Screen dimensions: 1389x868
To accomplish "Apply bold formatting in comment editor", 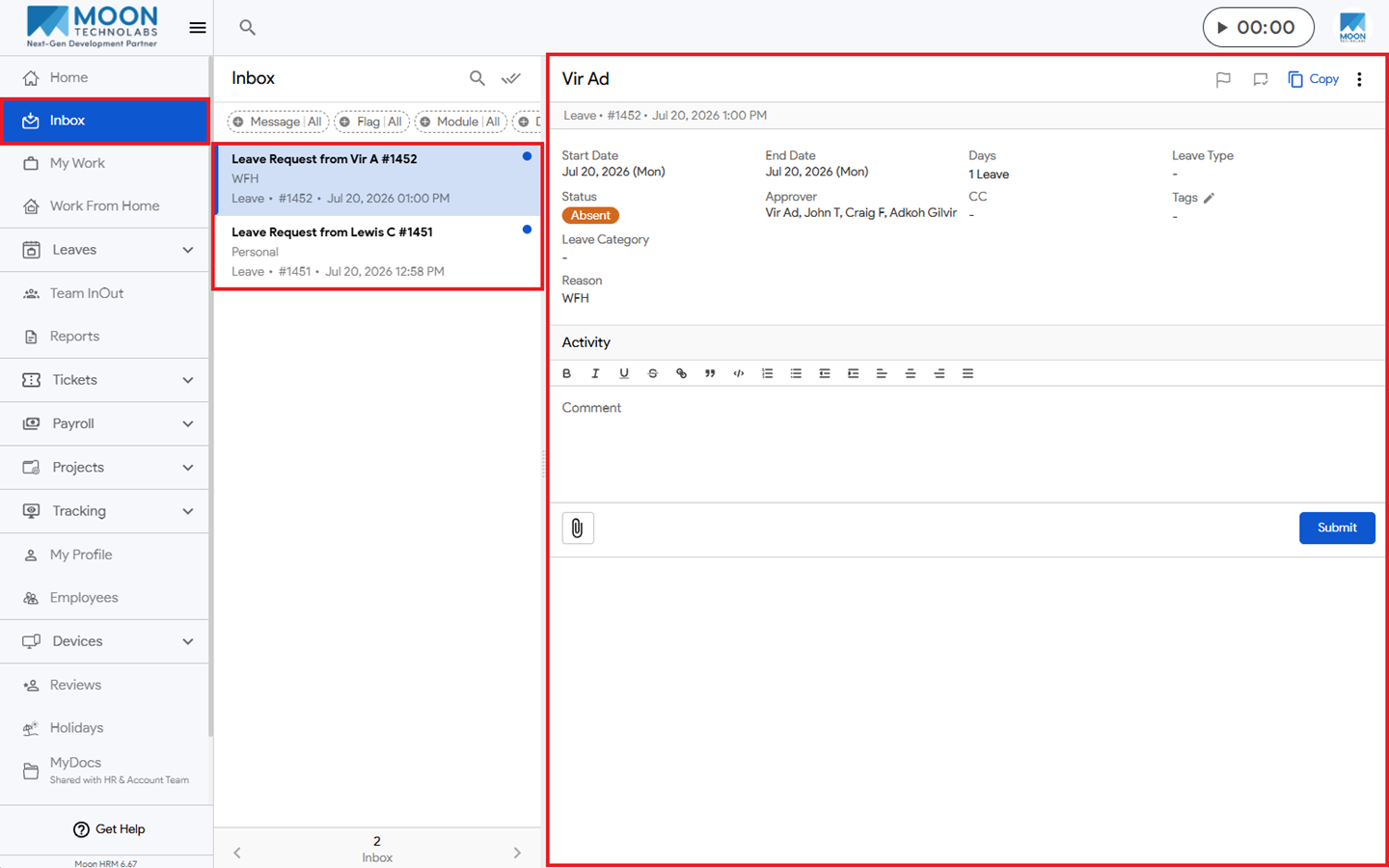I will pos(567,373).
